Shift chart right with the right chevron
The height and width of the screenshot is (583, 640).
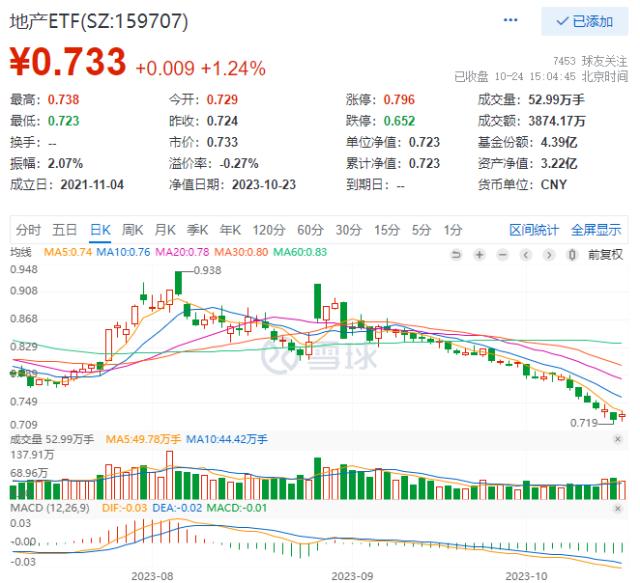549,255
